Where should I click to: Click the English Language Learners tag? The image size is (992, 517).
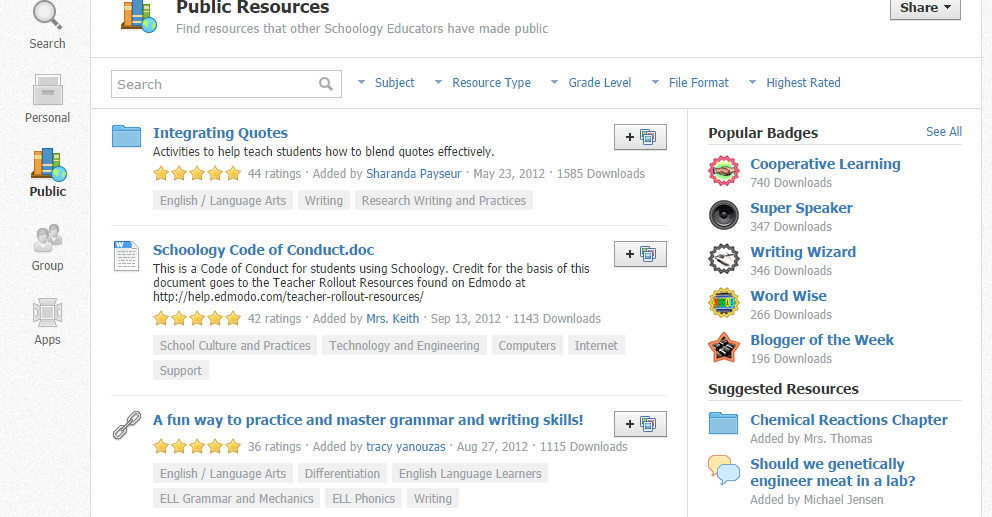tap(470, 473)
